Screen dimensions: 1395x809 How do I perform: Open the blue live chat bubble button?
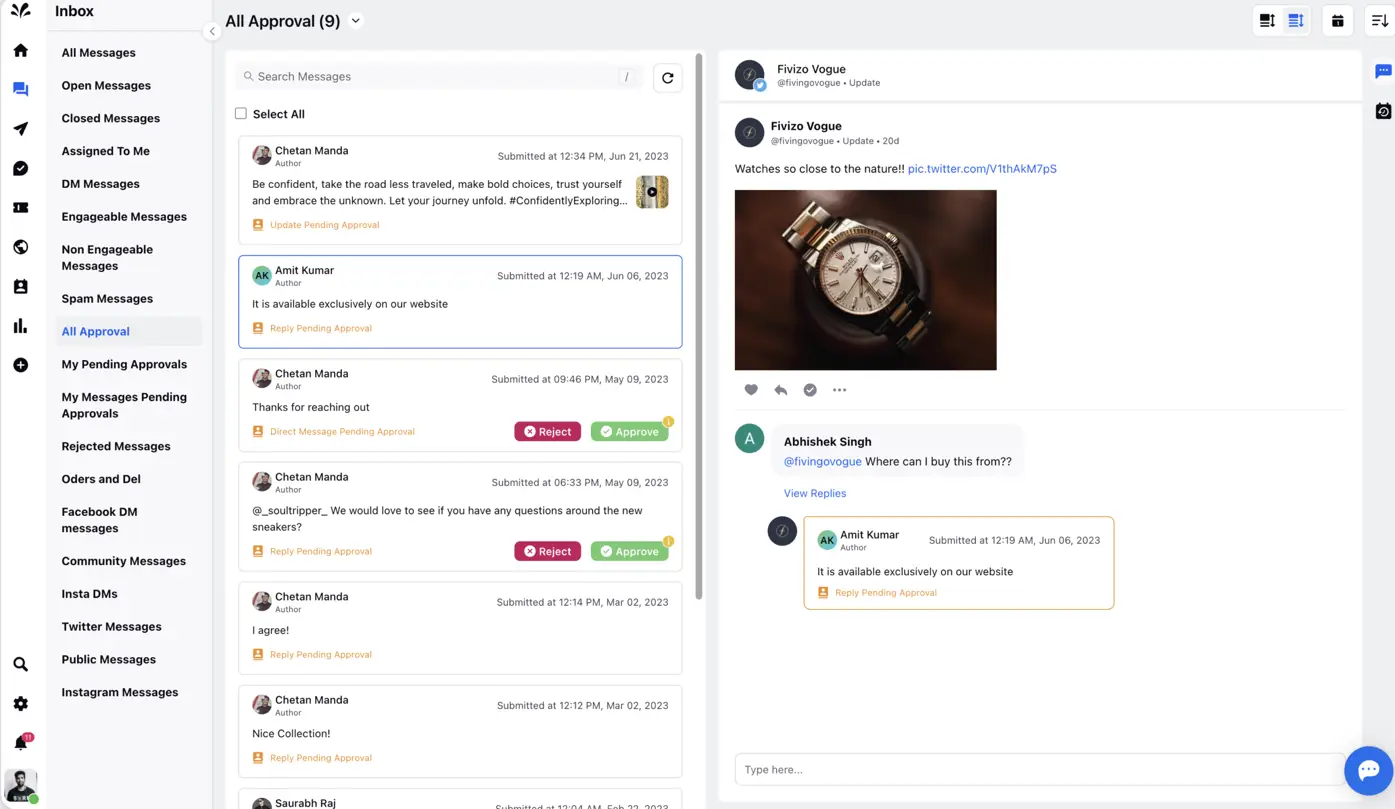(1368, 770)
